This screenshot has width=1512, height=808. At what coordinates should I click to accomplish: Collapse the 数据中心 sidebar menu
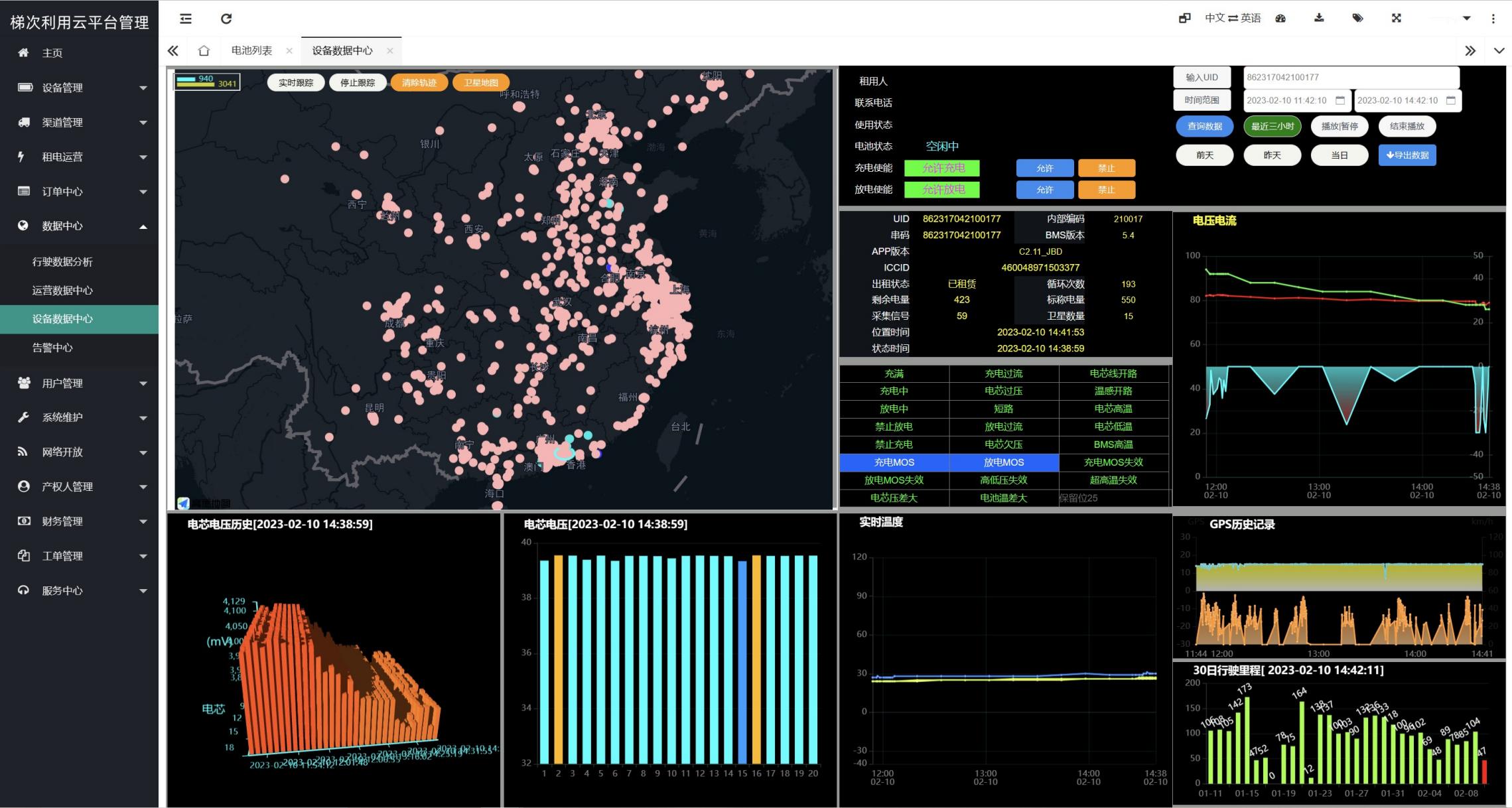coord(79,226)
